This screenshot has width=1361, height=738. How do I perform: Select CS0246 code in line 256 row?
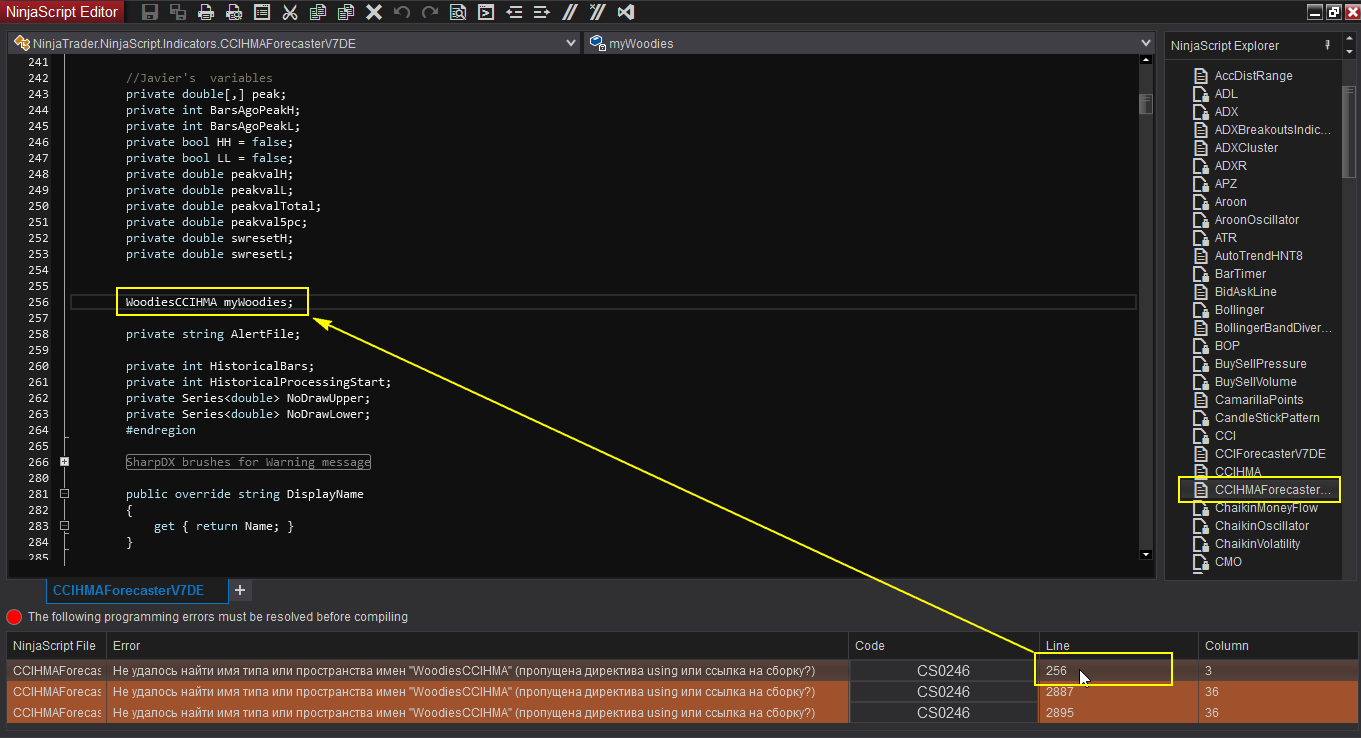[943, 671]
